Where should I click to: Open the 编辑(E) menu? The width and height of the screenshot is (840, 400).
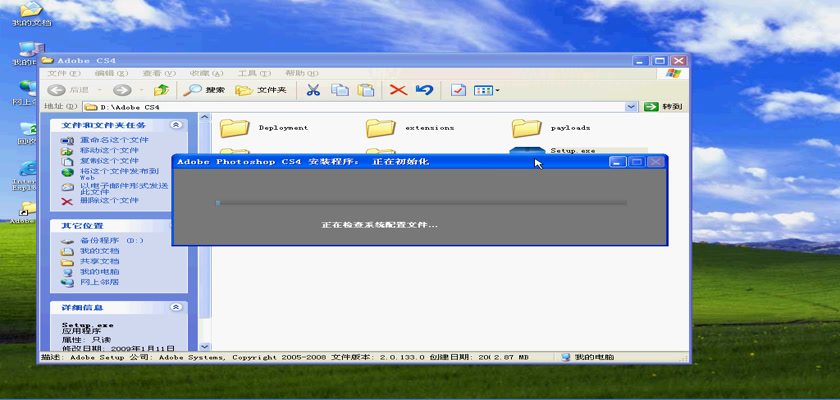coord(112,73)
